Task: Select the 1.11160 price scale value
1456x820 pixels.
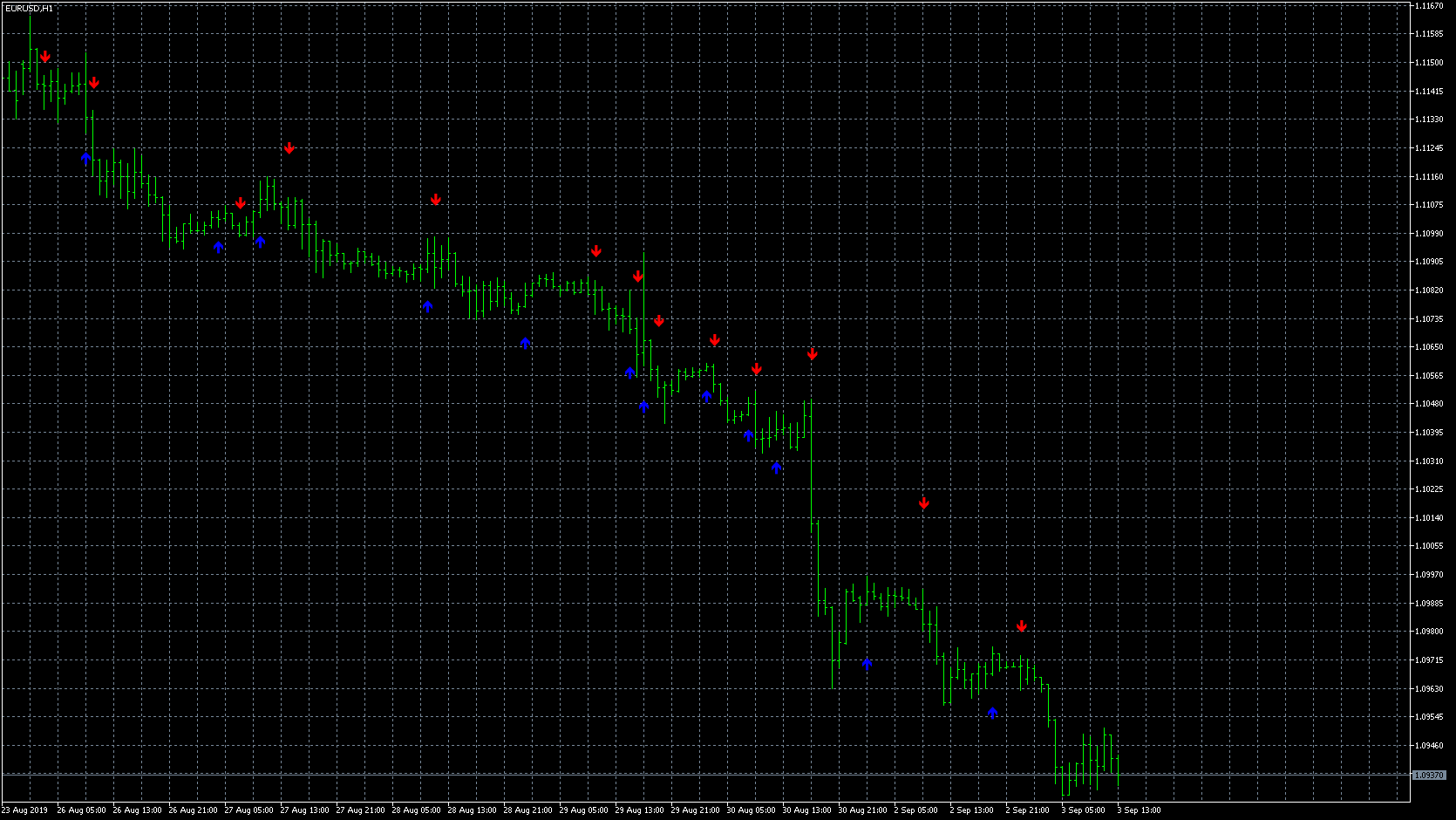Action: click(x=1430, y=176)
